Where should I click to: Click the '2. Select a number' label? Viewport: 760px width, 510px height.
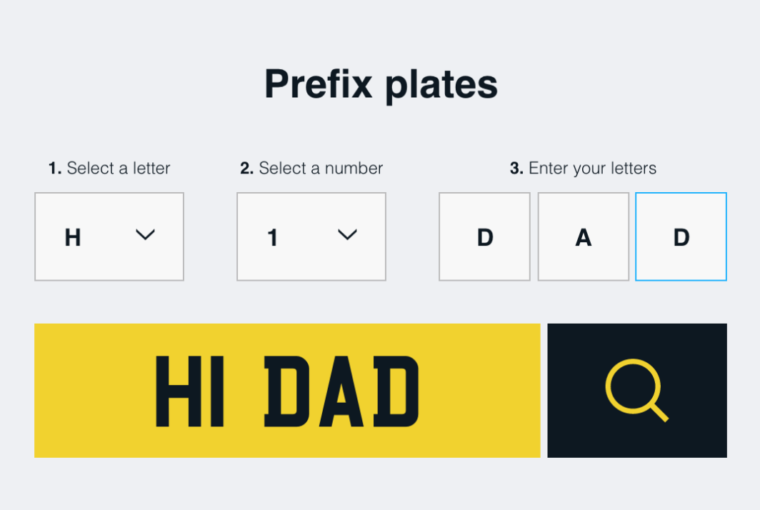point(311,168)
